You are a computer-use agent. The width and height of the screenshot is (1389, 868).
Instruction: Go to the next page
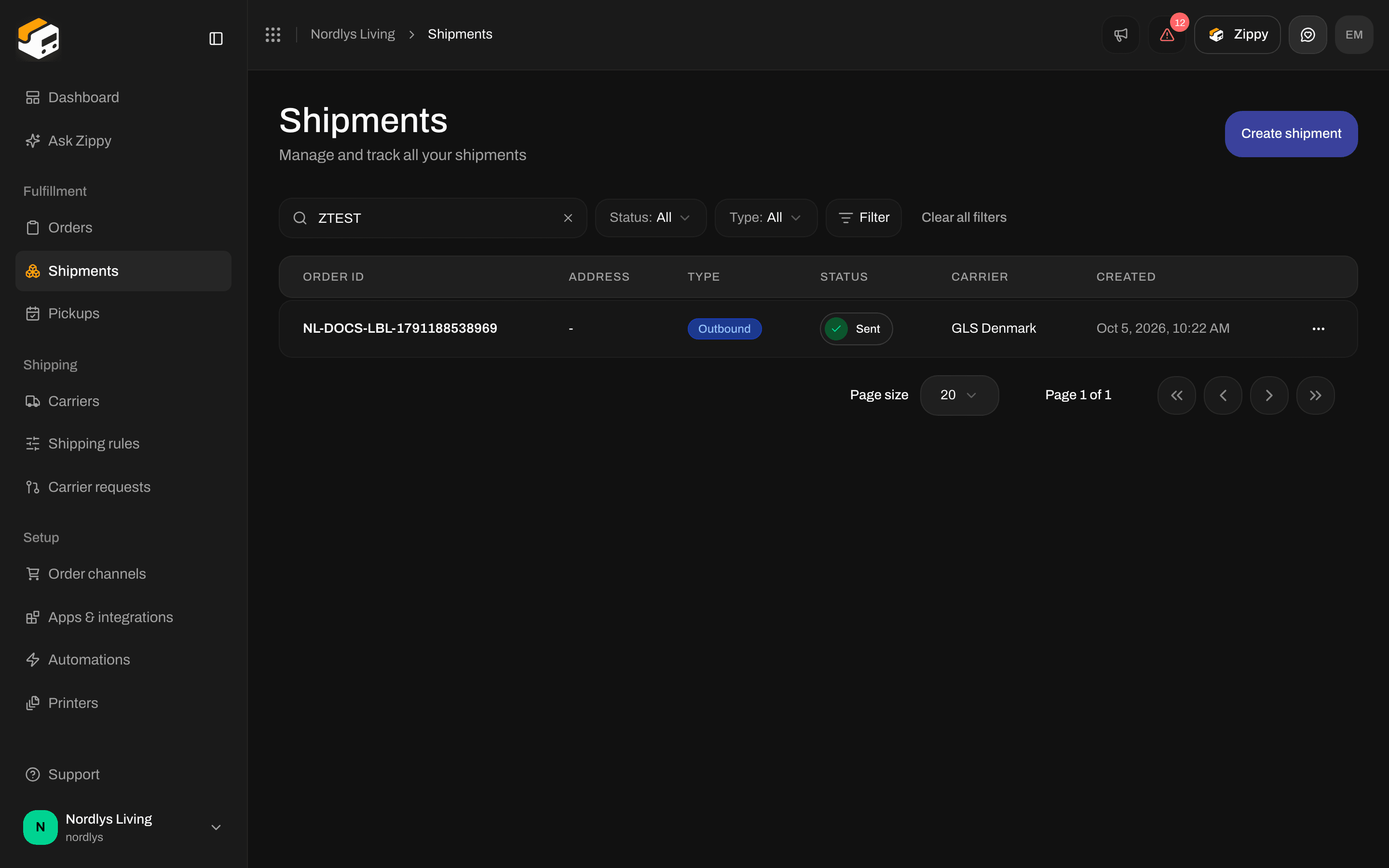coord(1269,395)
